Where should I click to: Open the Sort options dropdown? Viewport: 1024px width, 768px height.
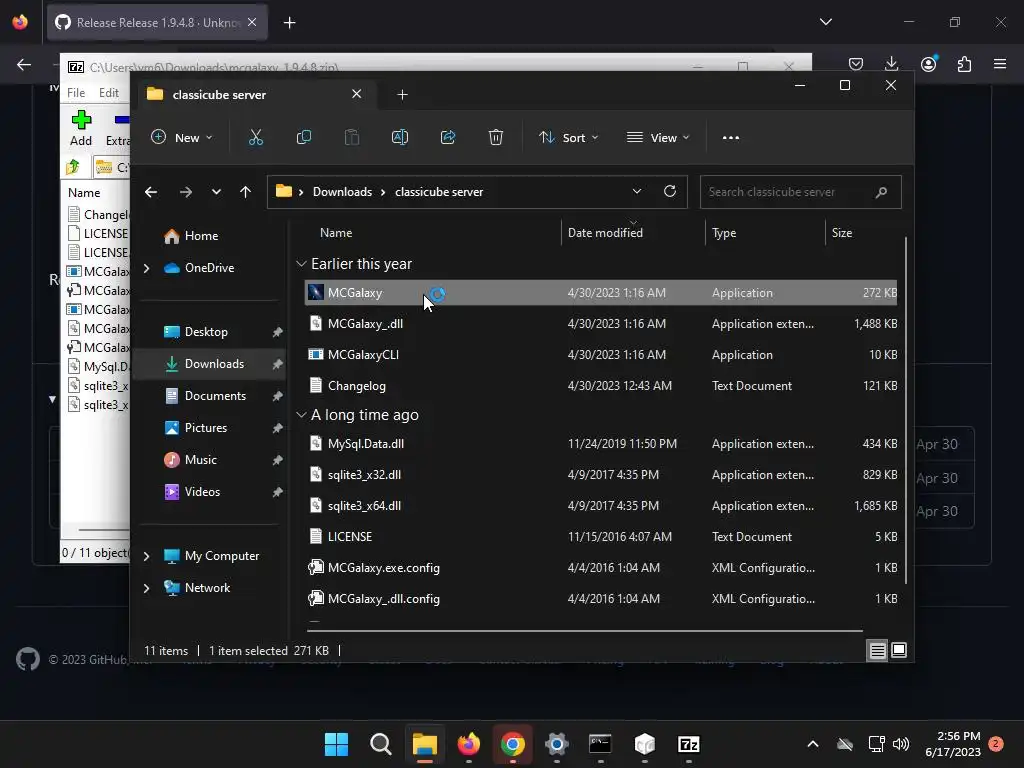[568, 138]
